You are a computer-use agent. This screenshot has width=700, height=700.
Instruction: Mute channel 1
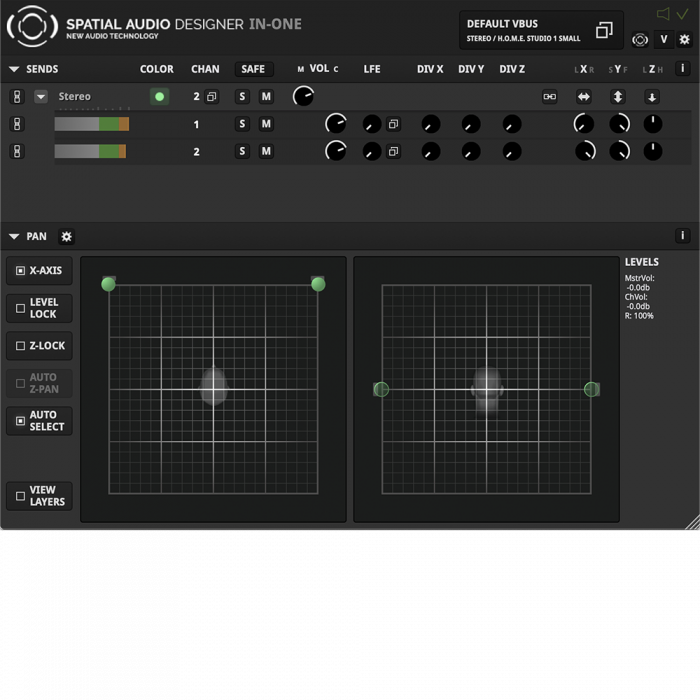coord(266,124)
